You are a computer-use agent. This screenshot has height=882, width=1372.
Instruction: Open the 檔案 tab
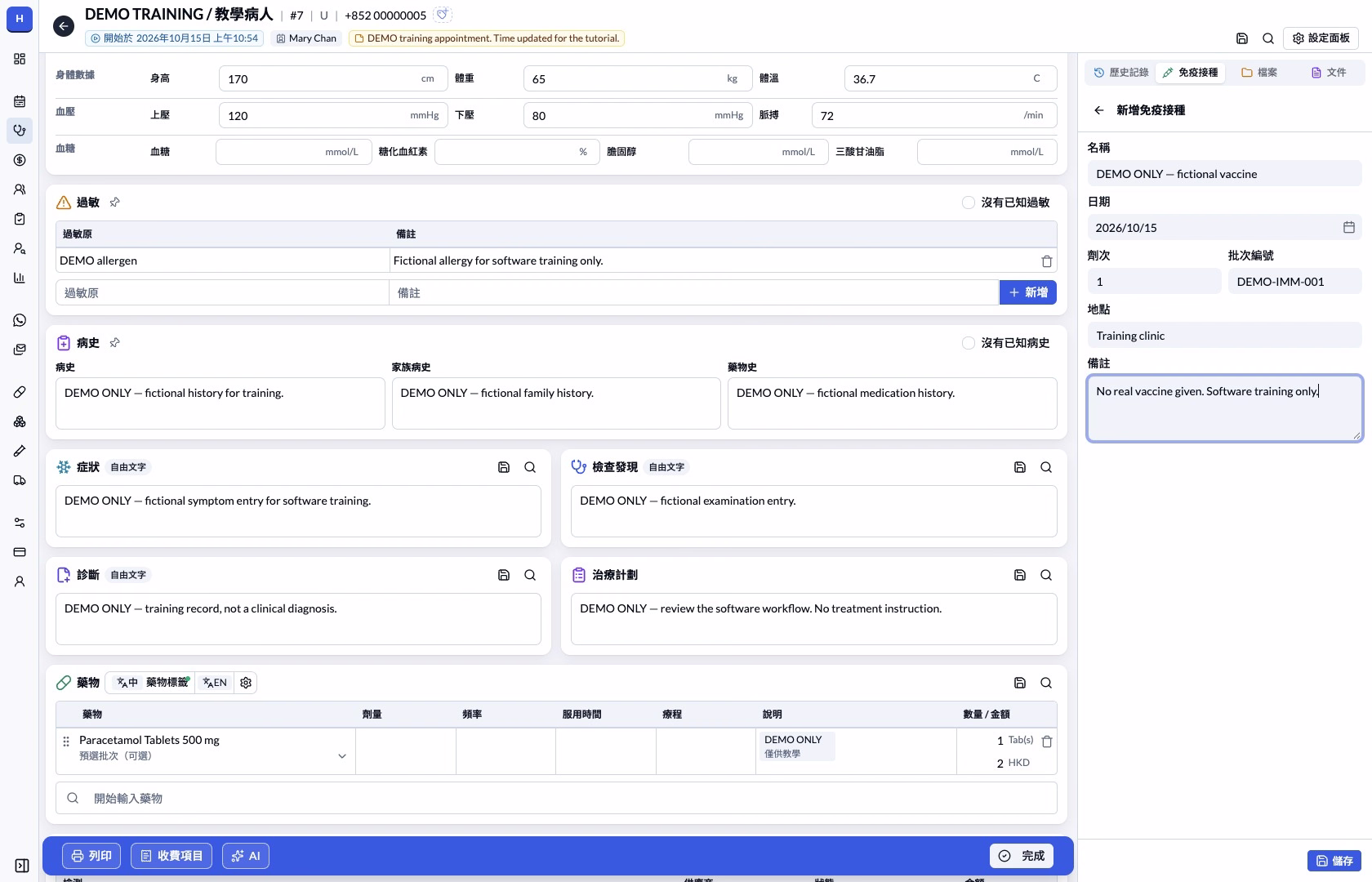tap(1259, 73)
